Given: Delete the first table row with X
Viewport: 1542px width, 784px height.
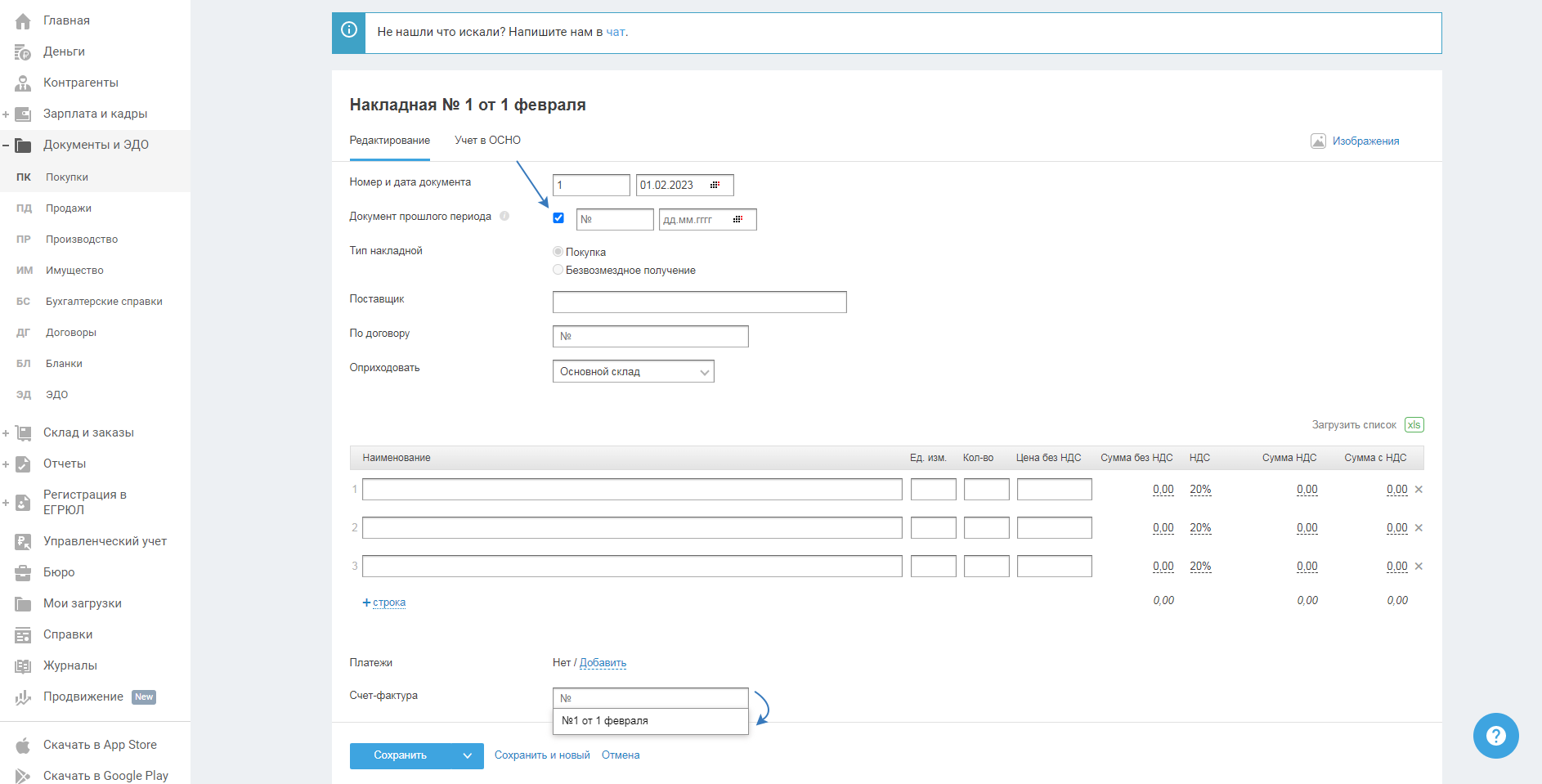Looking at the screenshot, I should point(1419,490).
